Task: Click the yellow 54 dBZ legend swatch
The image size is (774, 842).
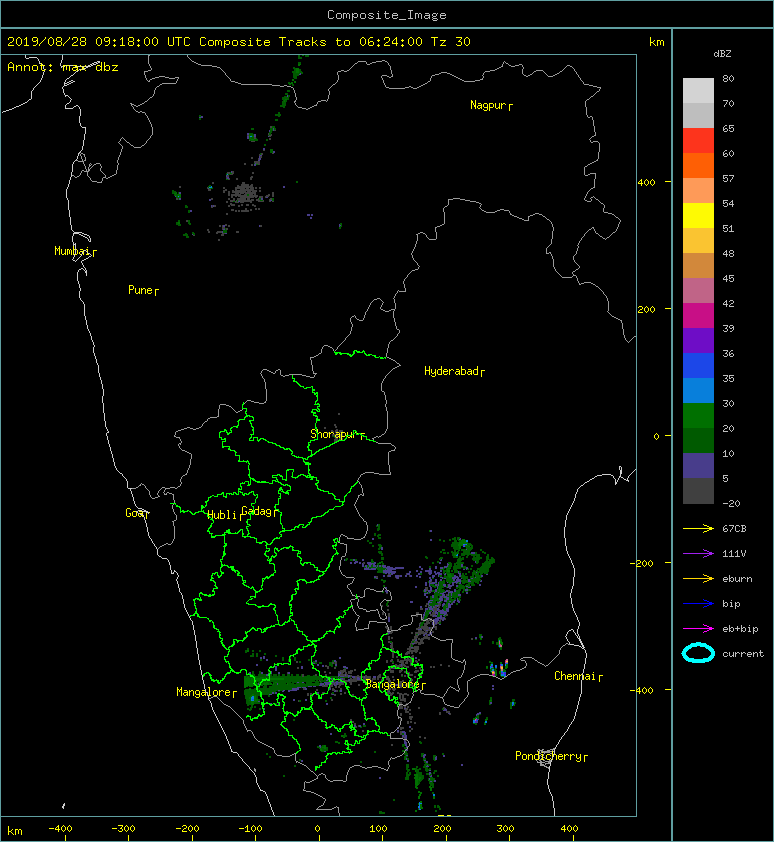Action: pos(698,215)
